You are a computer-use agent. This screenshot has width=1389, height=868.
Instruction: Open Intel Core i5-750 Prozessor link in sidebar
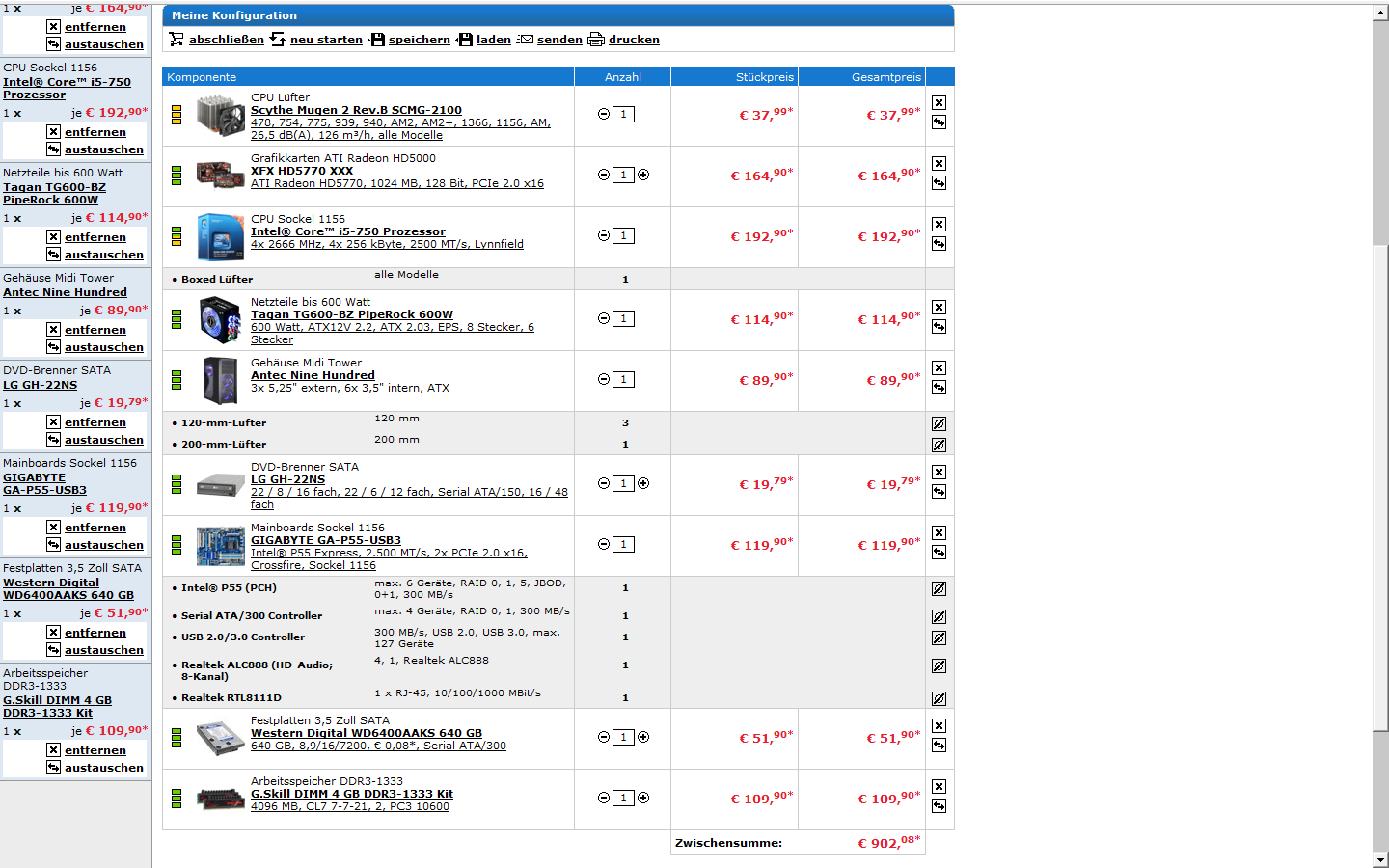tap(67, 88)
